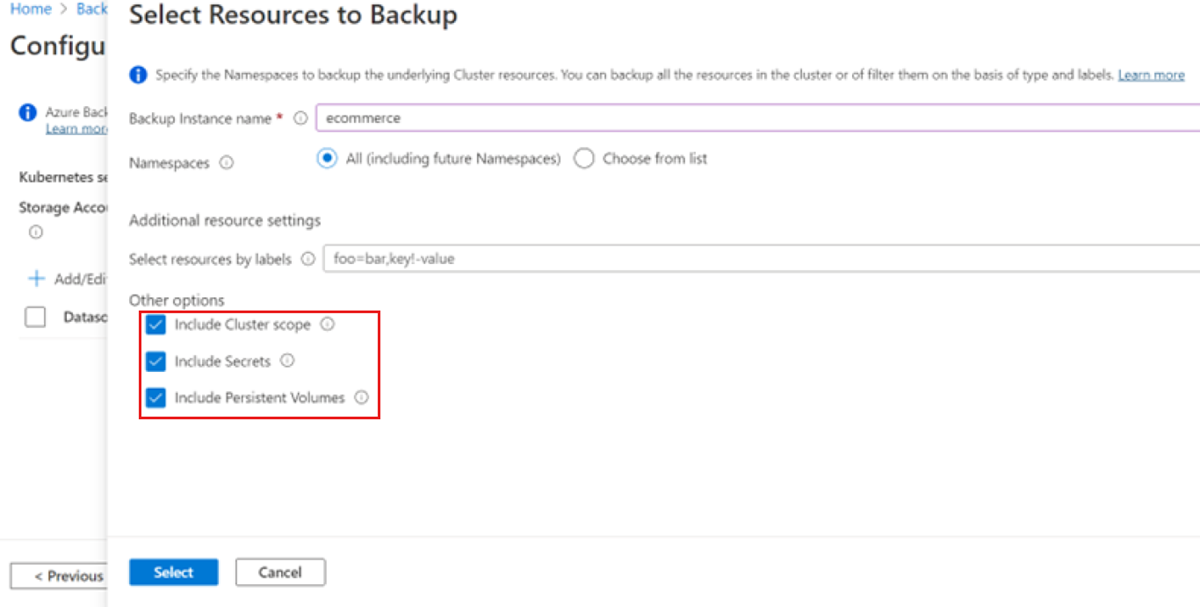Click the Azure Backup info icon in background page
Screen dimensions: 1200x607
click(28, 113)
